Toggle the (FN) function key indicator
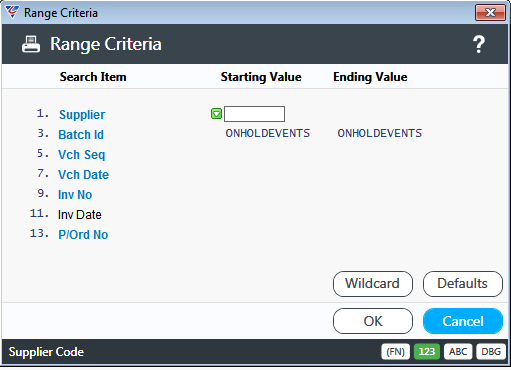The image size is (511, 370). coord(395,352)
